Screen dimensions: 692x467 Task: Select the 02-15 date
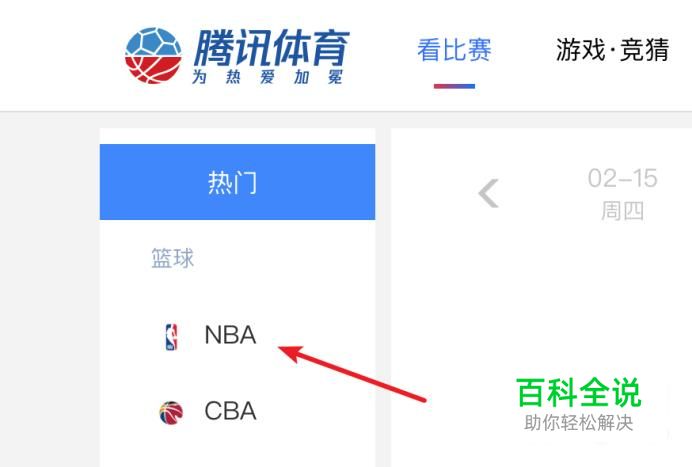click(x=623, y=178)
